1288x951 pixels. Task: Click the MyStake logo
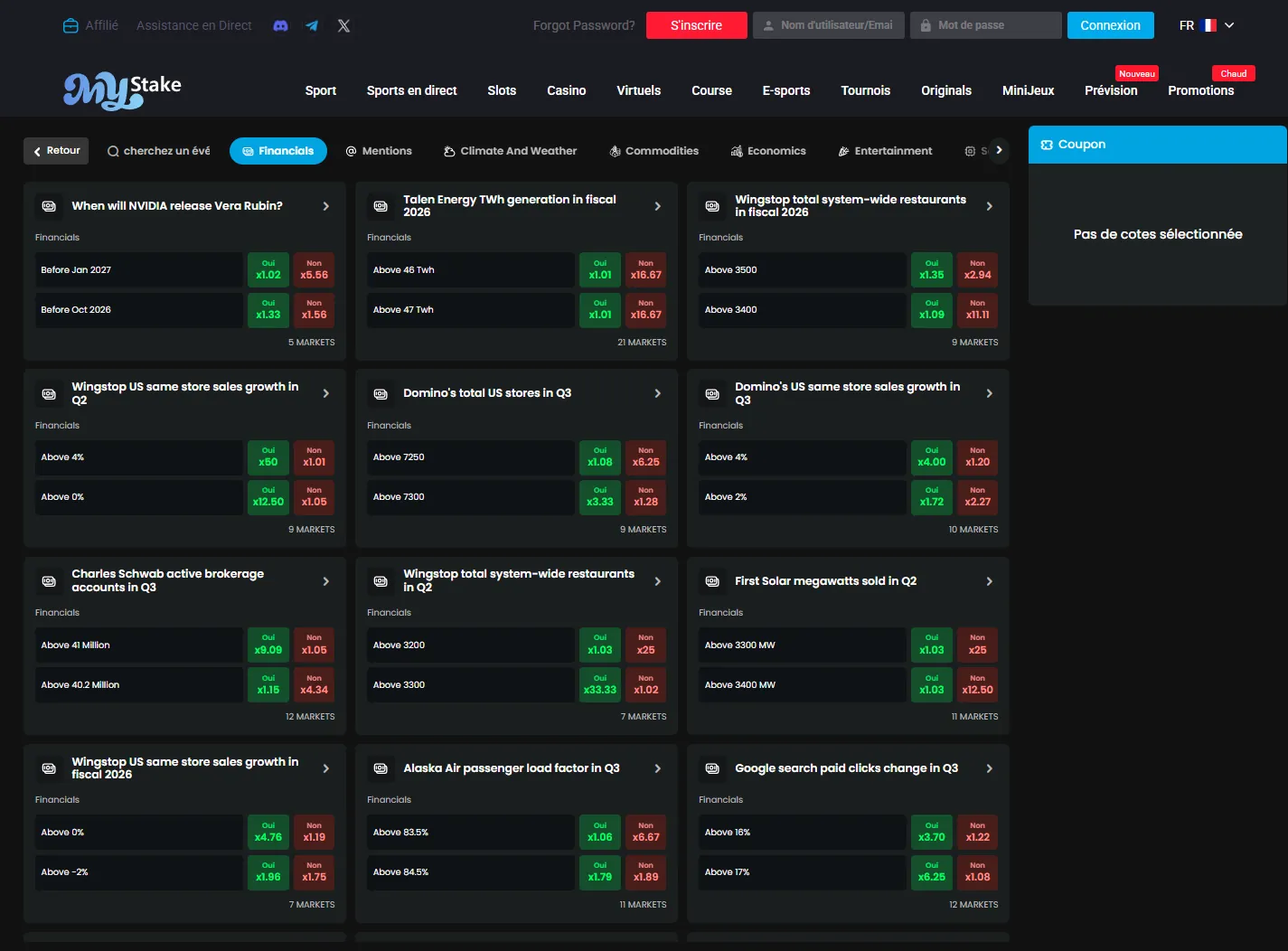(x=122, y=90)
